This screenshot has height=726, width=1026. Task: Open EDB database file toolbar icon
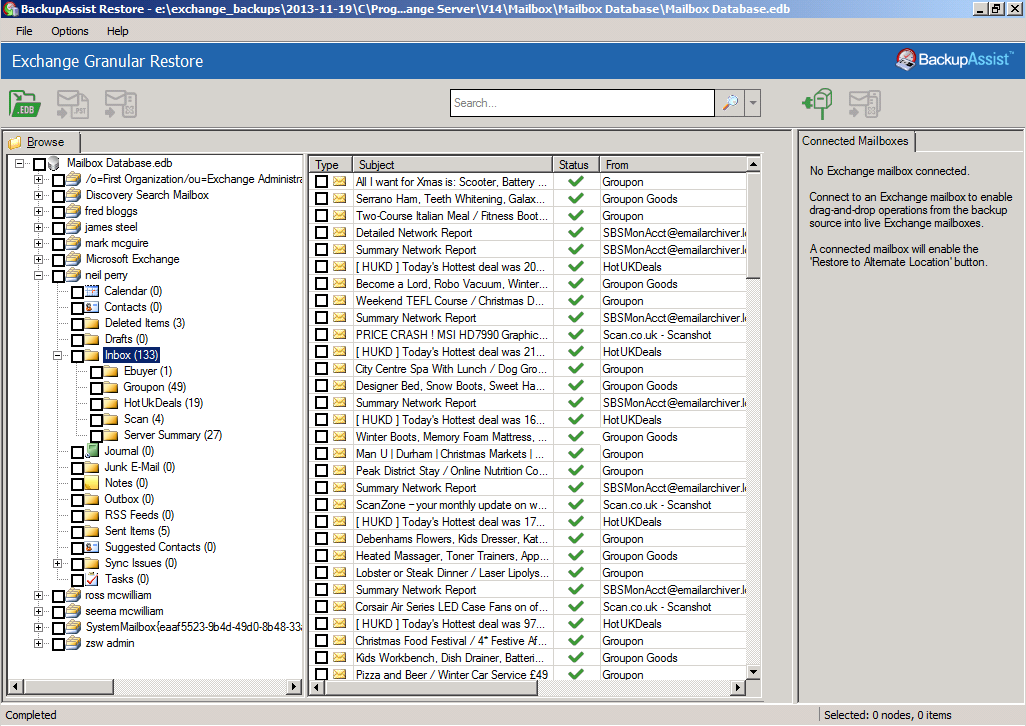click(25, 104)
